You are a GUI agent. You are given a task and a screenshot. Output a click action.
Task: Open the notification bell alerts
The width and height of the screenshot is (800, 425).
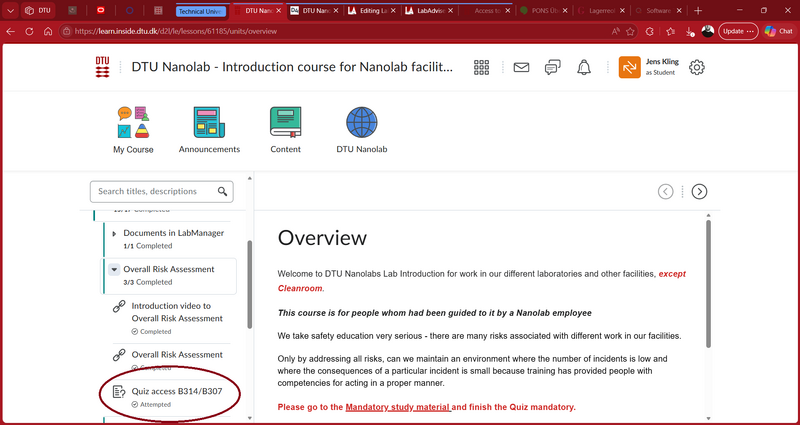click(x=584, y=67)
